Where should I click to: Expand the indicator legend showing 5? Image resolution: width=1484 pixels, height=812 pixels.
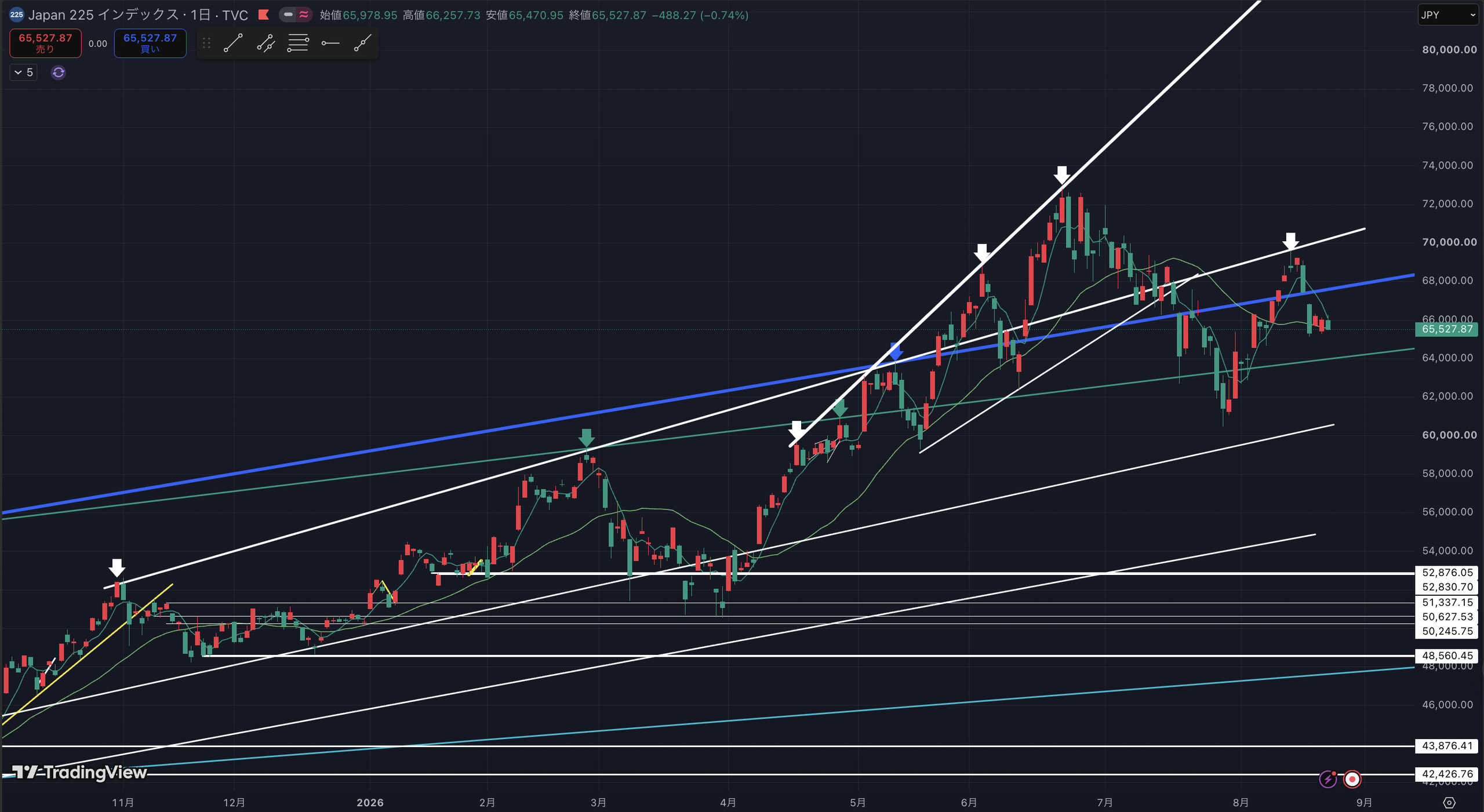tap(24, 72)
